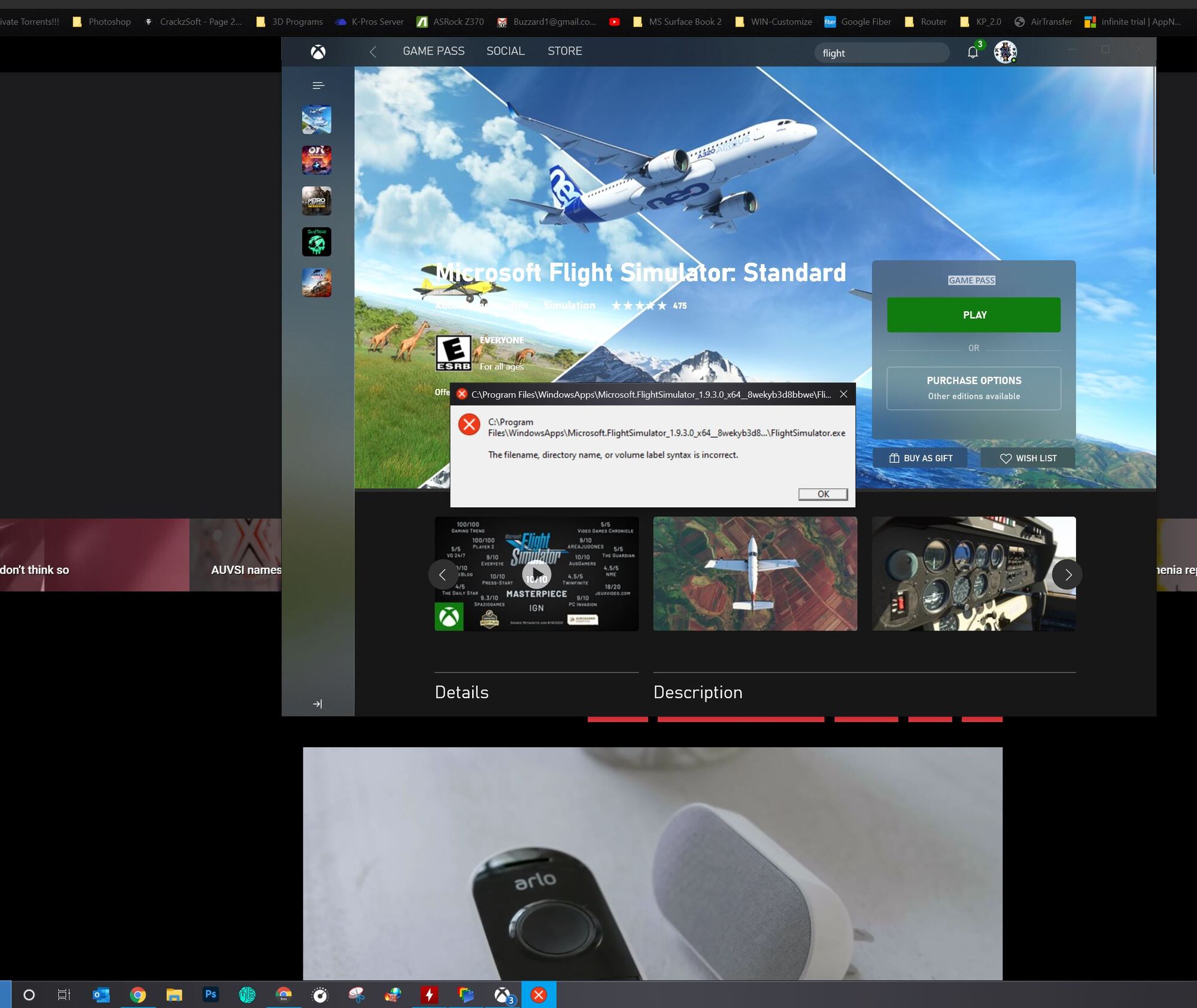Select Forza Horizon in the sidebar
Screen dimensions: 1197x1008
[317, 282]
